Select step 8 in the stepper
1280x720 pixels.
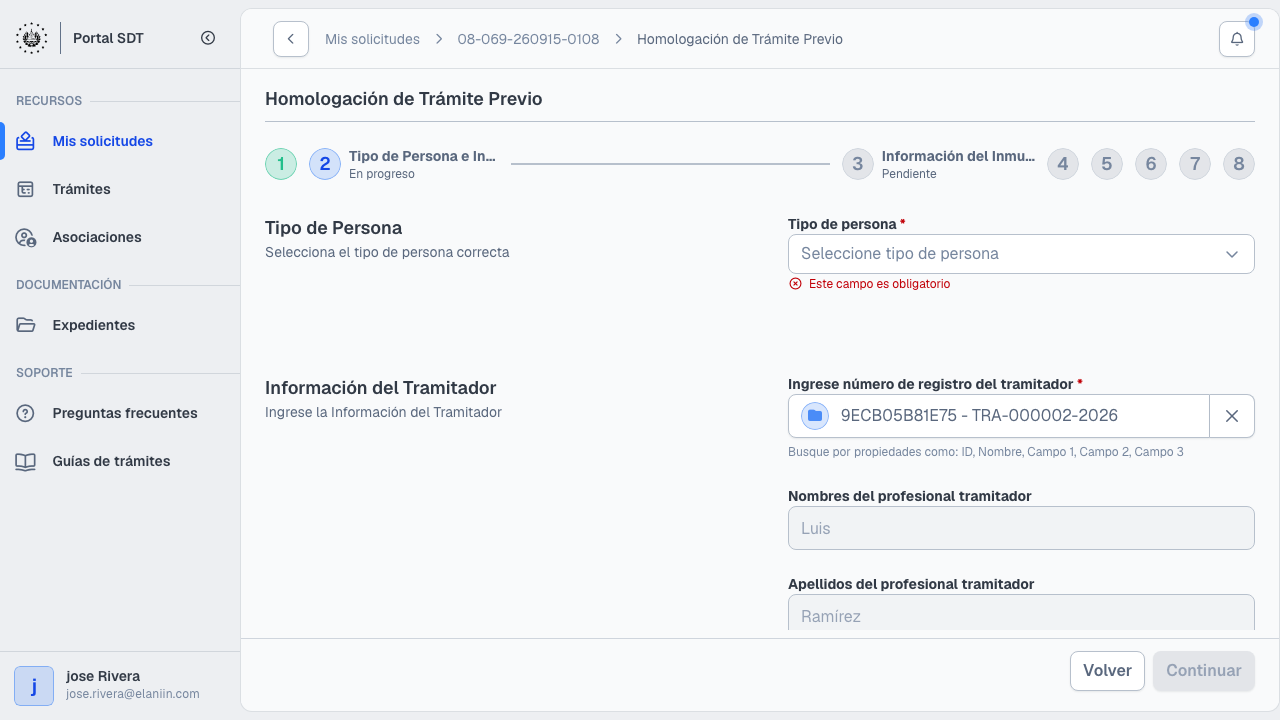coord(1239,164)
